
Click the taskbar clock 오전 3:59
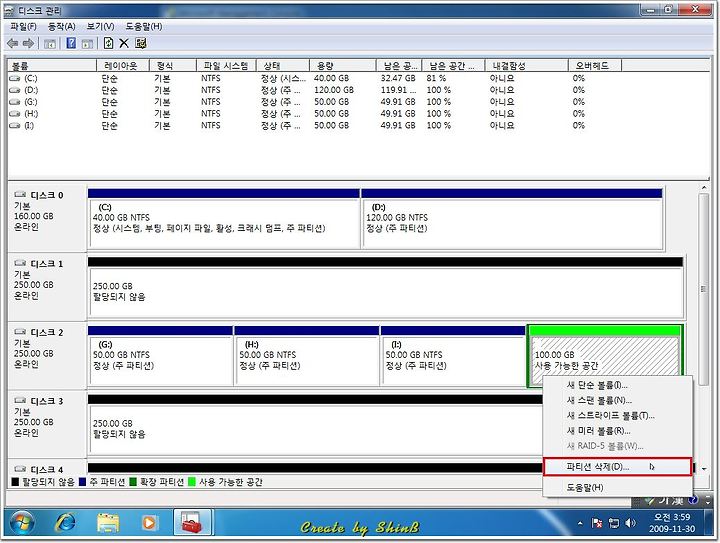point(672,517)
